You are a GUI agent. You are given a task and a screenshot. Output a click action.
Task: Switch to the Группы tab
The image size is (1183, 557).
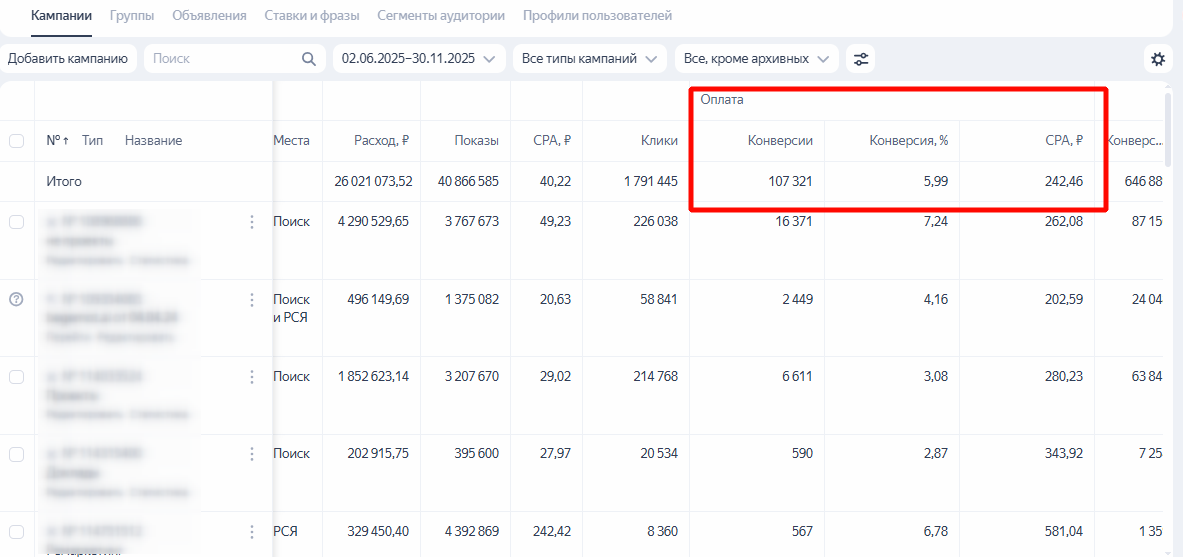point(131,16)
